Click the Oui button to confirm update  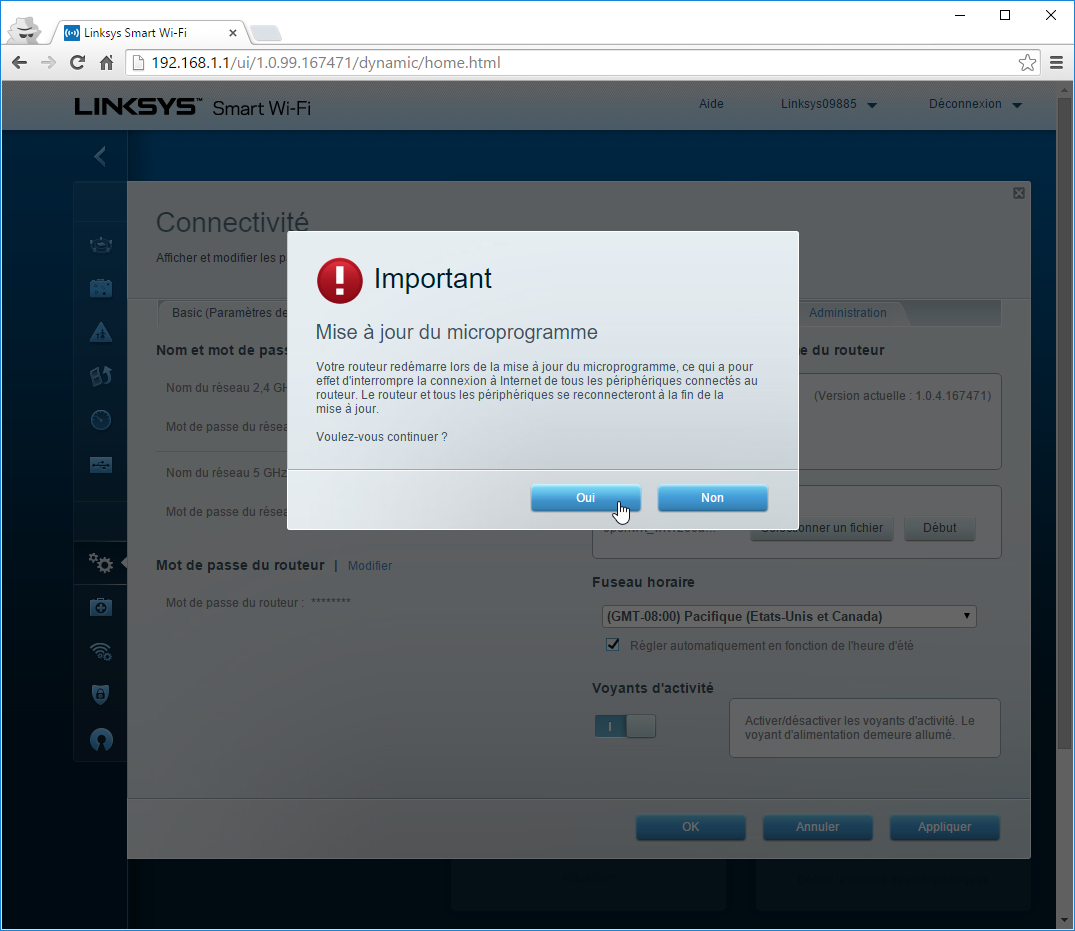point(585,498)
